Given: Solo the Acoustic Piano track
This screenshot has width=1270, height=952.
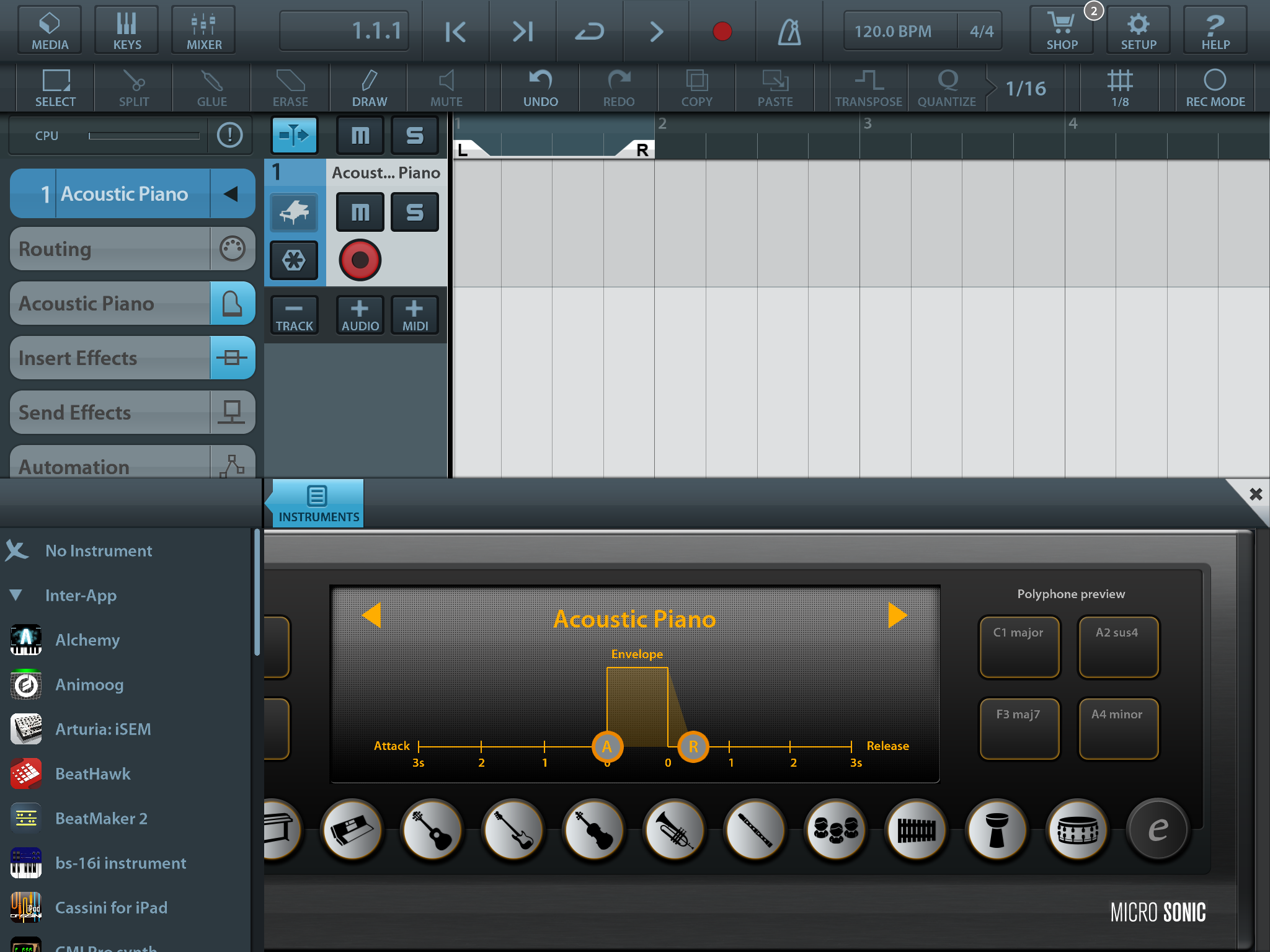Looking at the screenshot, I should tap(415, 212).
